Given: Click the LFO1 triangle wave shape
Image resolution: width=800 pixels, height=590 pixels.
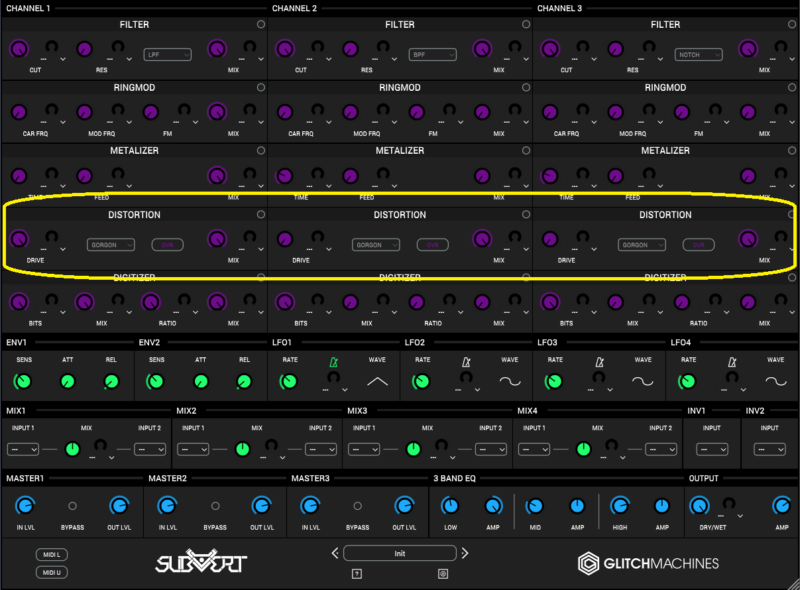Looking at the screenshot, I should (377, 381).
